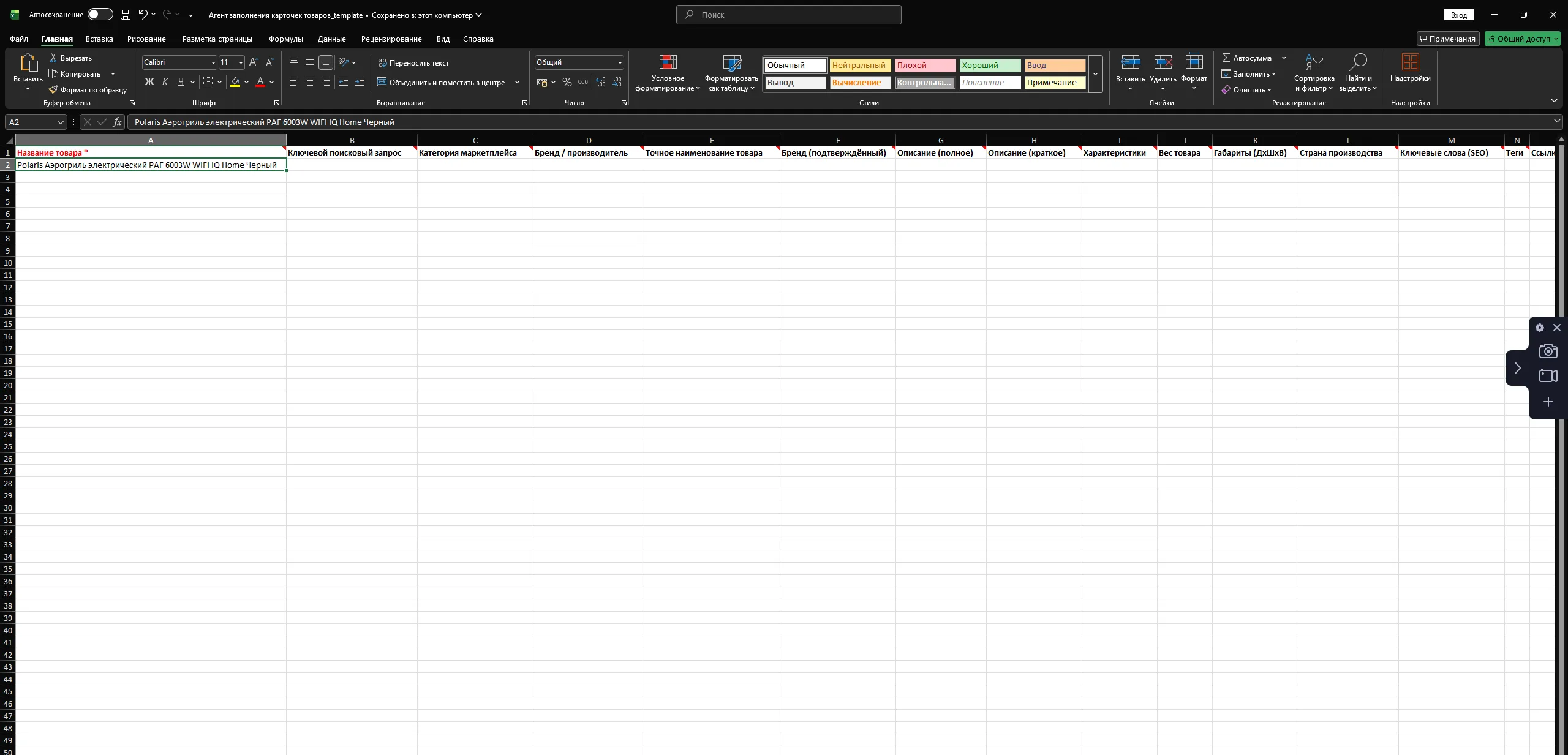This screenshot has height=755, width=1568.
Task: Click the Save floppy disk icon
Action: (x=126, y=15)
